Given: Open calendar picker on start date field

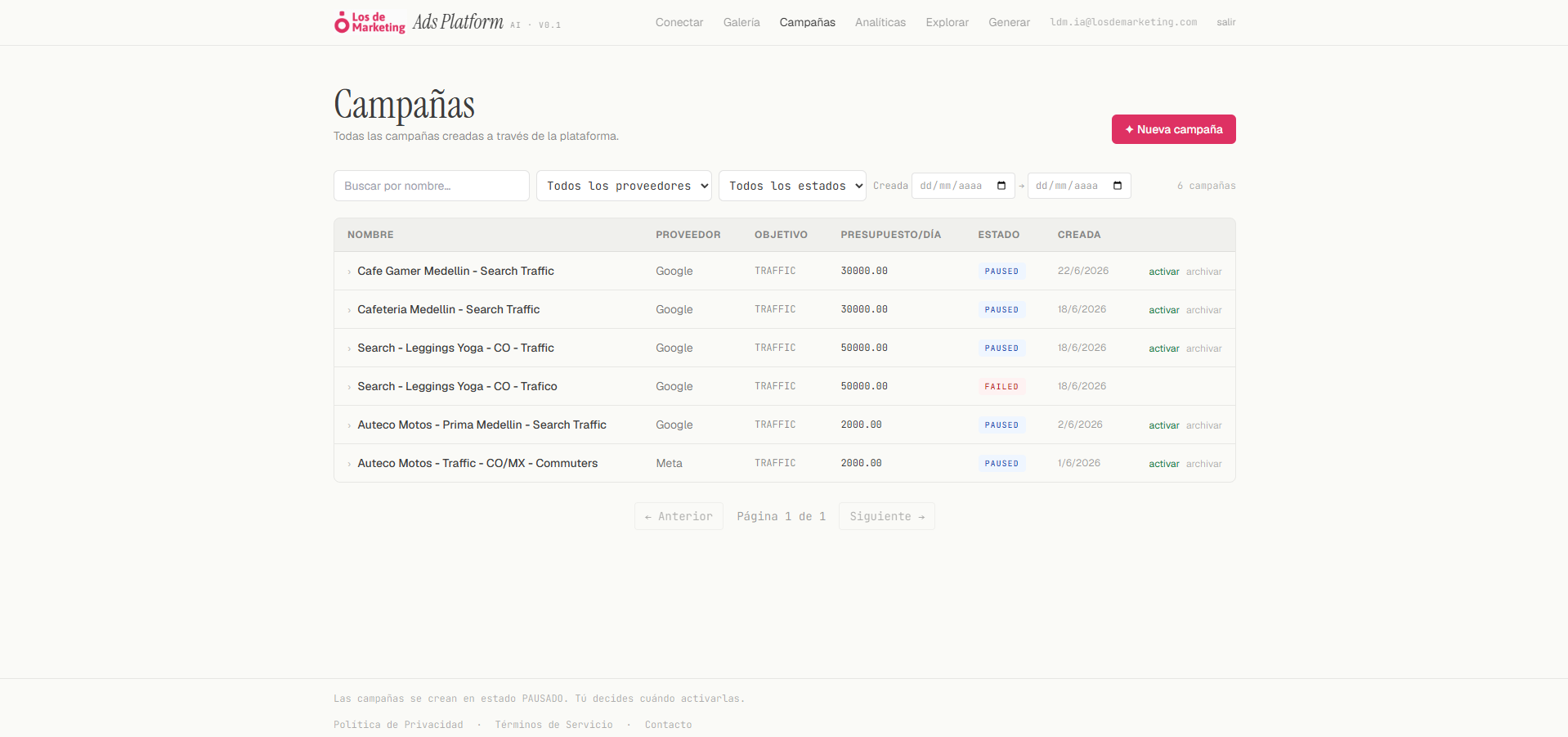Looking at the screenshot, I should (x=1001, y=186).
